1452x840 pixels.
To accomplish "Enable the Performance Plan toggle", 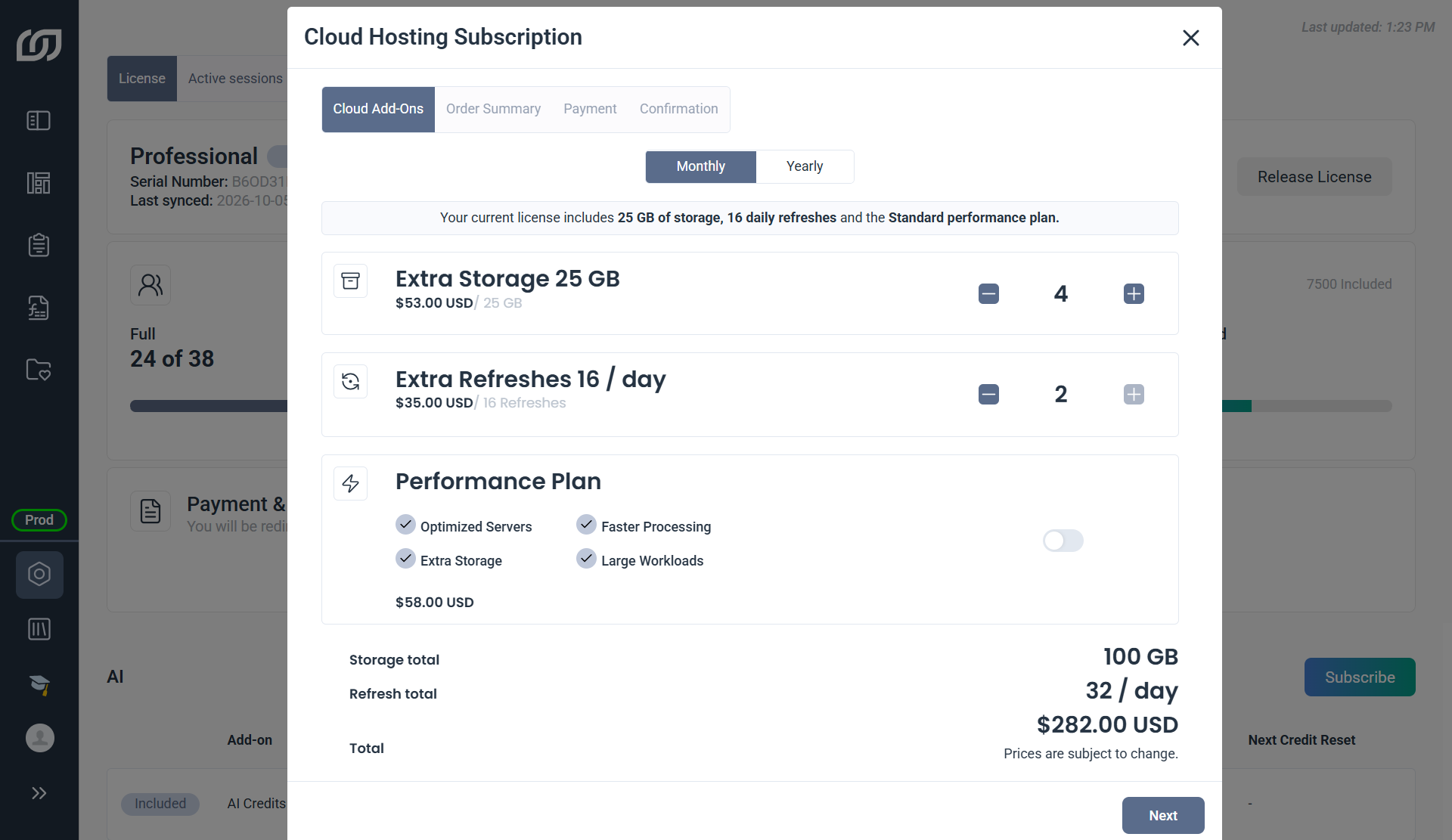I will (x=1063, y=541).
